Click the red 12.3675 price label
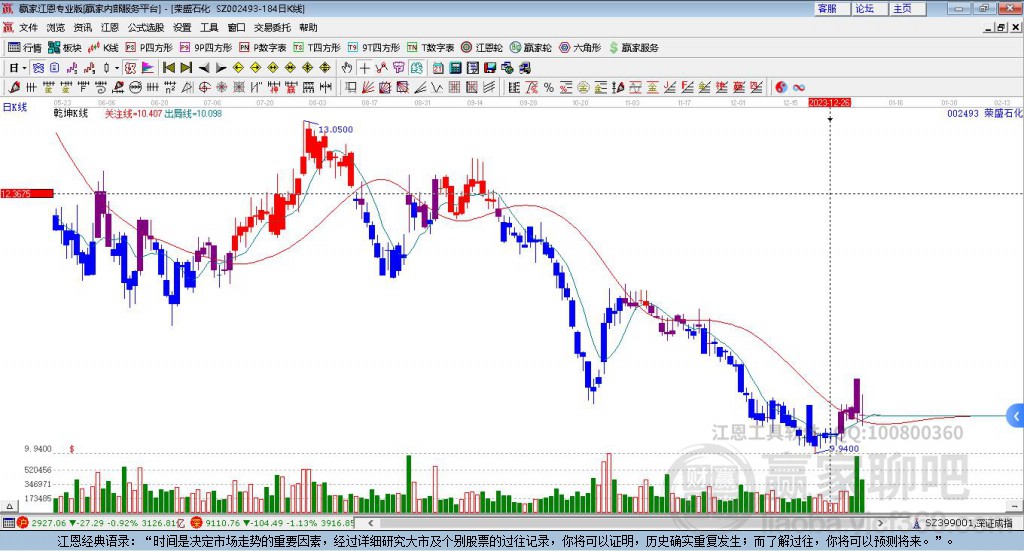Screen dimensions: 1024x551 click(x=27, y=194)
